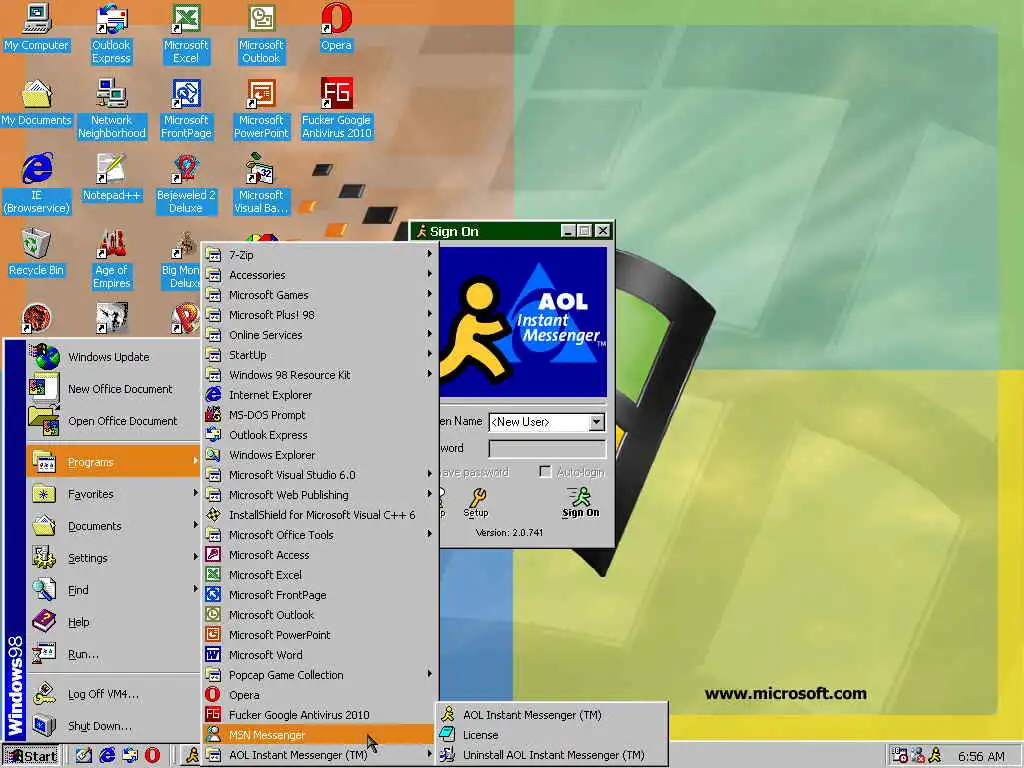Launch Opera from the quick launch bar

coord(152,756)
